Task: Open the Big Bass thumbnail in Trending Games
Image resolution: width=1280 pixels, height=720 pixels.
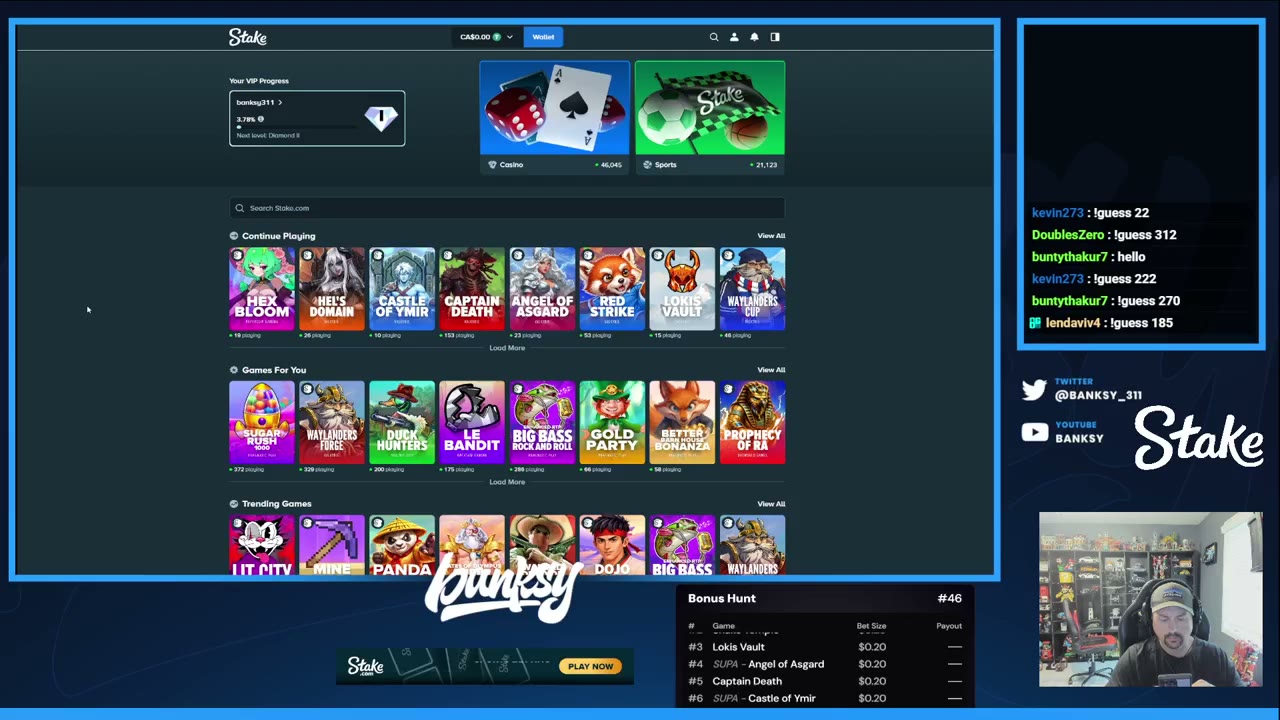Action: 682,545
